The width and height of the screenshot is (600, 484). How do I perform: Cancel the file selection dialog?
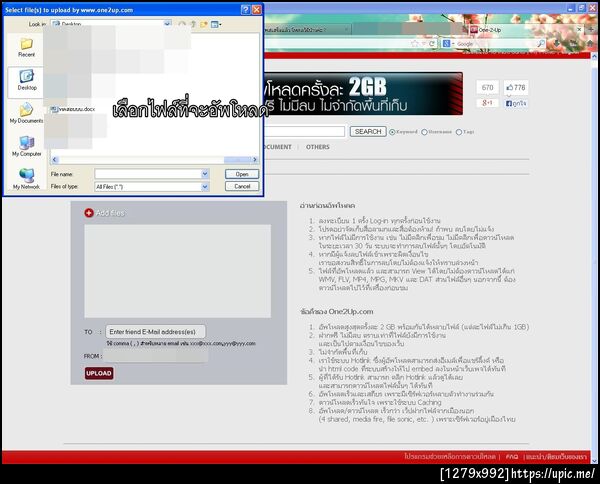pyautogui.click(x=242, y=186)
